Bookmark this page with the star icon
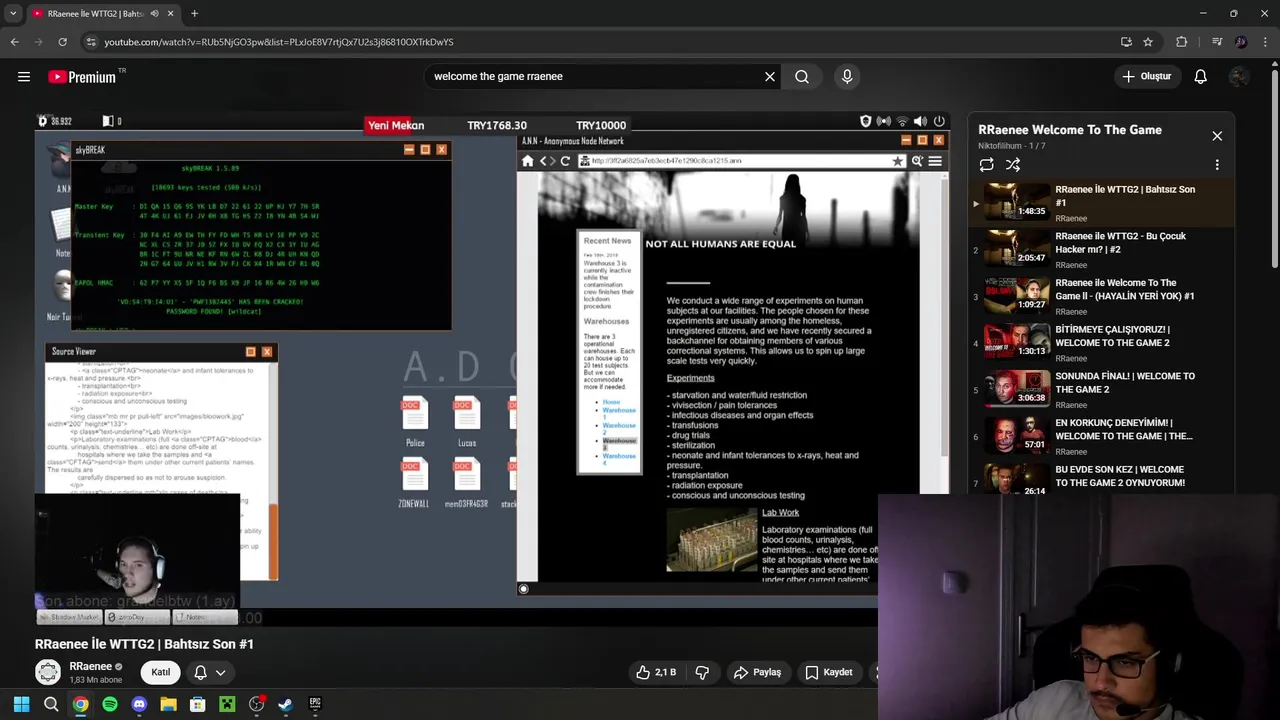This screenshot has height=720, width=1280. tap(1148, 42)
